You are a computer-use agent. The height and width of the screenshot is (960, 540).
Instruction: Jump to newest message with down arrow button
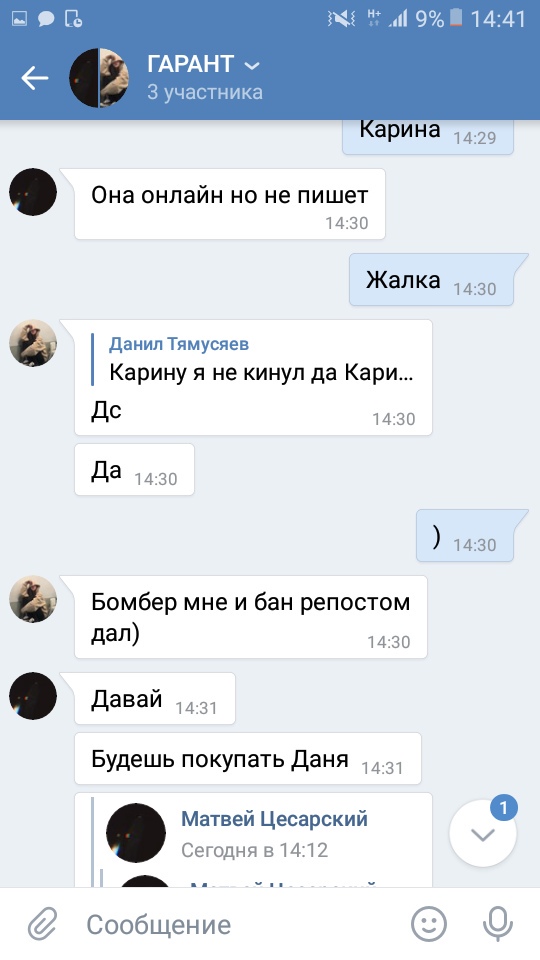482,833
